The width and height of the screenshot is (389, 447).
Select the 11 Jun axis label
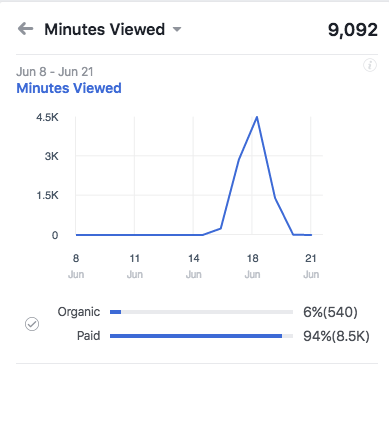coord(135,266)
